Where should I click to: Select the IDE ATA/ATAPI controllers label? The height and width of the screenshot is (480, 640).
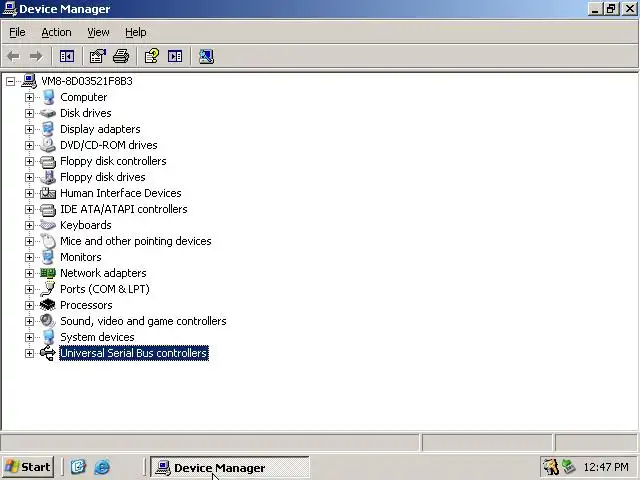point(124,209)
